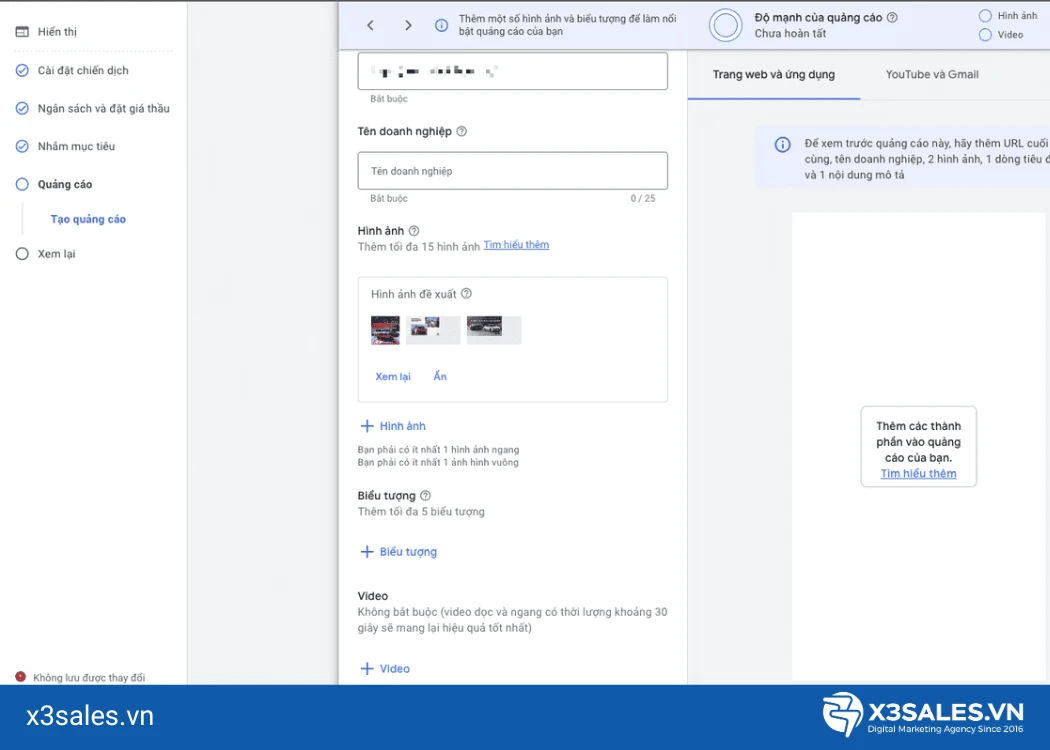The width and height of the screenshot is (1050, 750).
Task: Click info icon in preview notice
Action: point(782,145)
